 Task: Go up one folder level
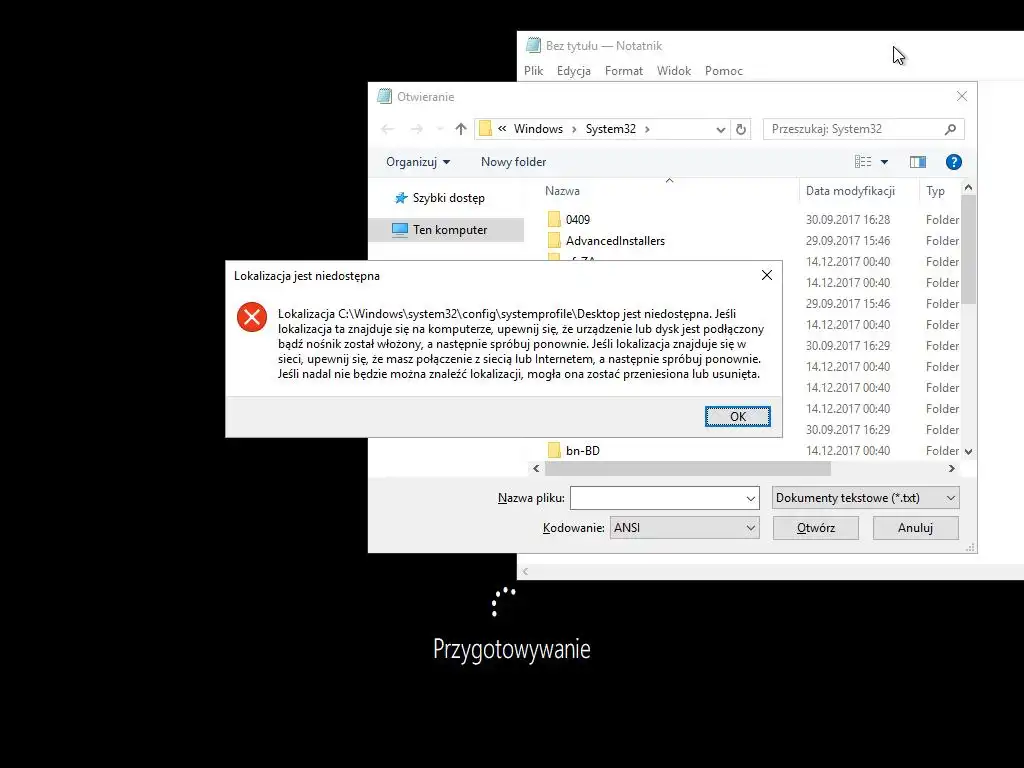point(461,129)
